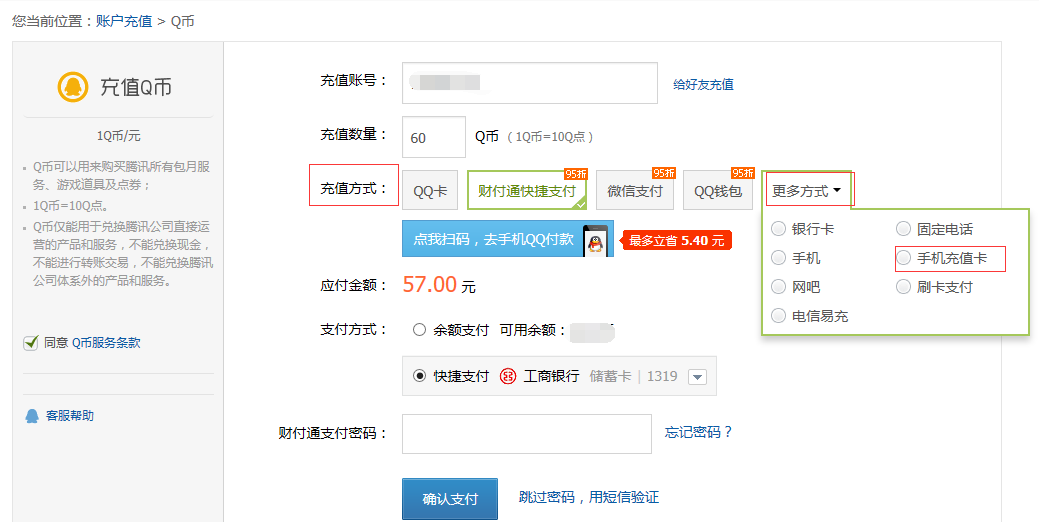Screen dimensions: 1039x522
Task: Open the 更多方式 dropdown
Action: point(806,191)
